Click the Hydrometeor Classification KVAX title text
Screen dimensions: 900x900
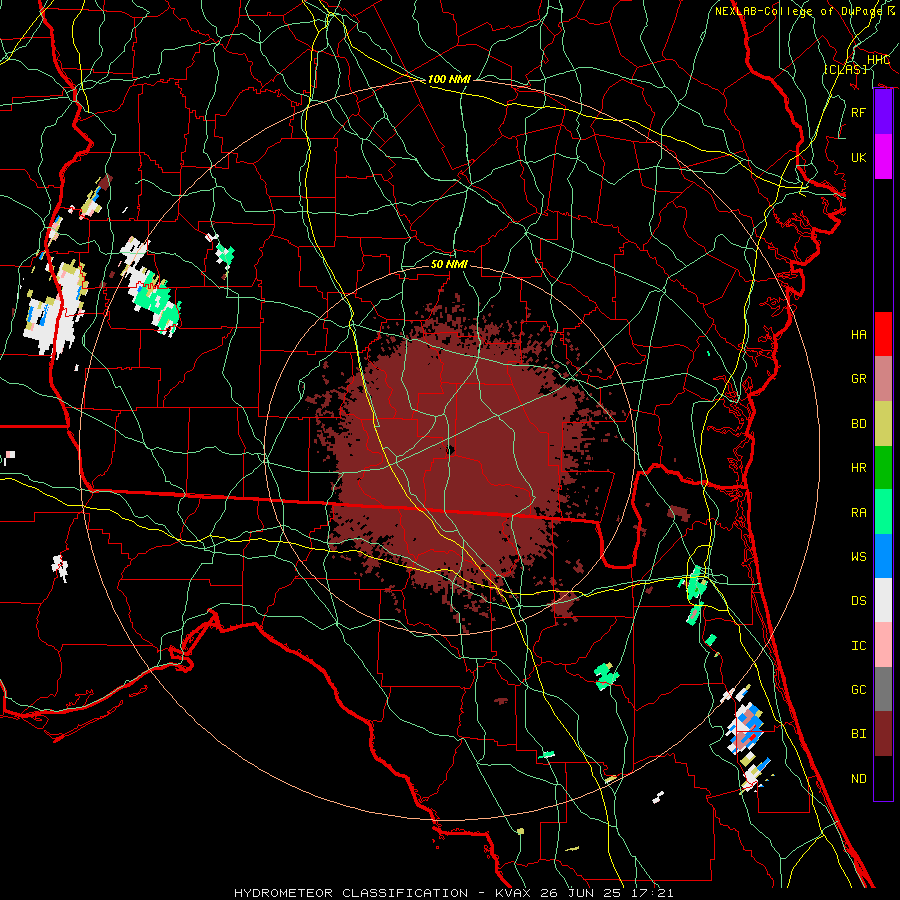coord(453,893)
